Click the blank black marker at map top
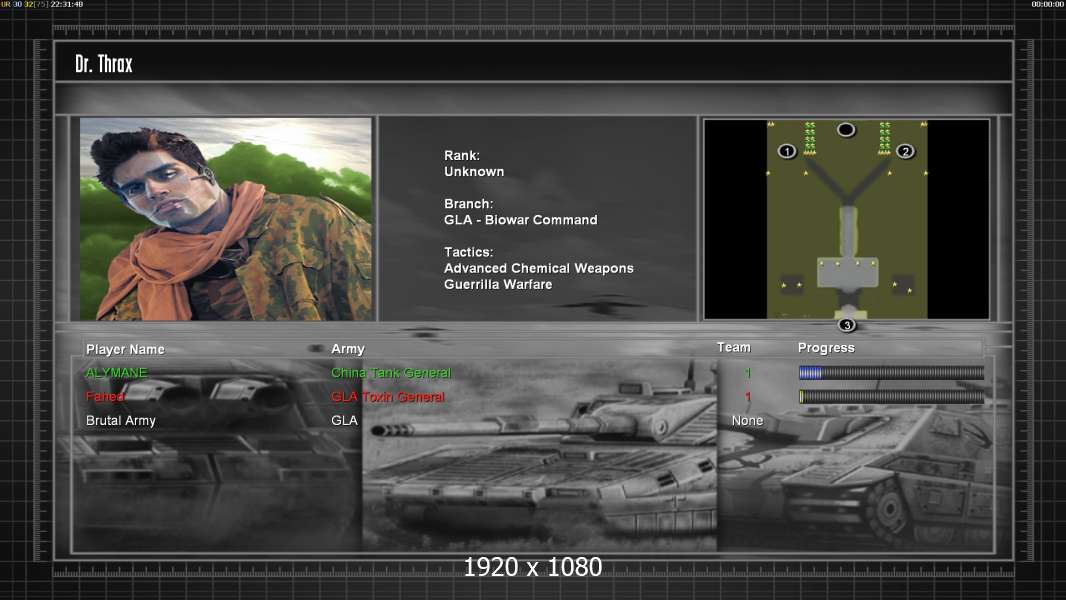Screen dimensions: 1066x600 click(x=846, y=130)
